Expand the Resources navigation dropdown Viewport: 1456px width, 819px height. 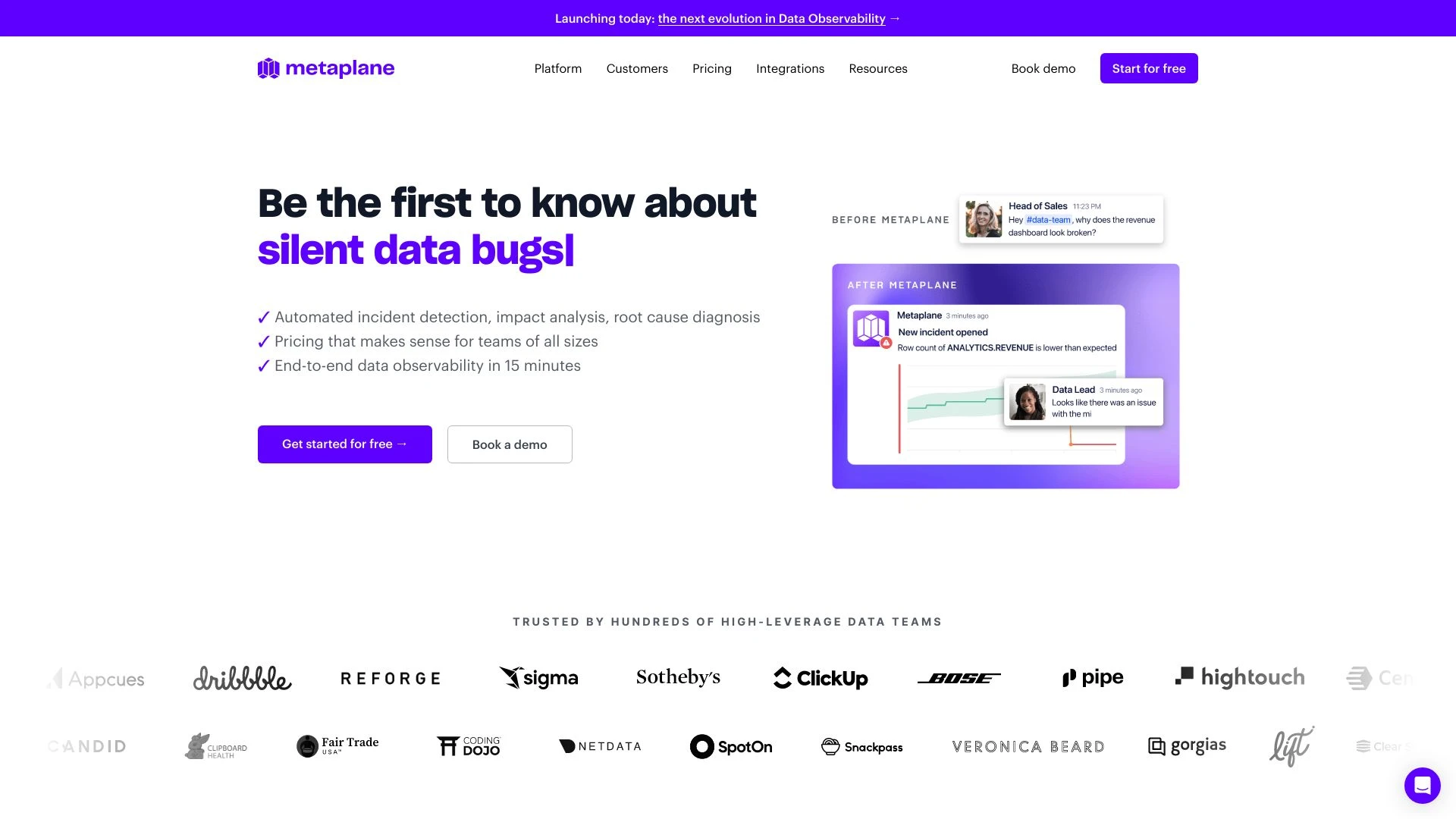[x=878, y=68]
